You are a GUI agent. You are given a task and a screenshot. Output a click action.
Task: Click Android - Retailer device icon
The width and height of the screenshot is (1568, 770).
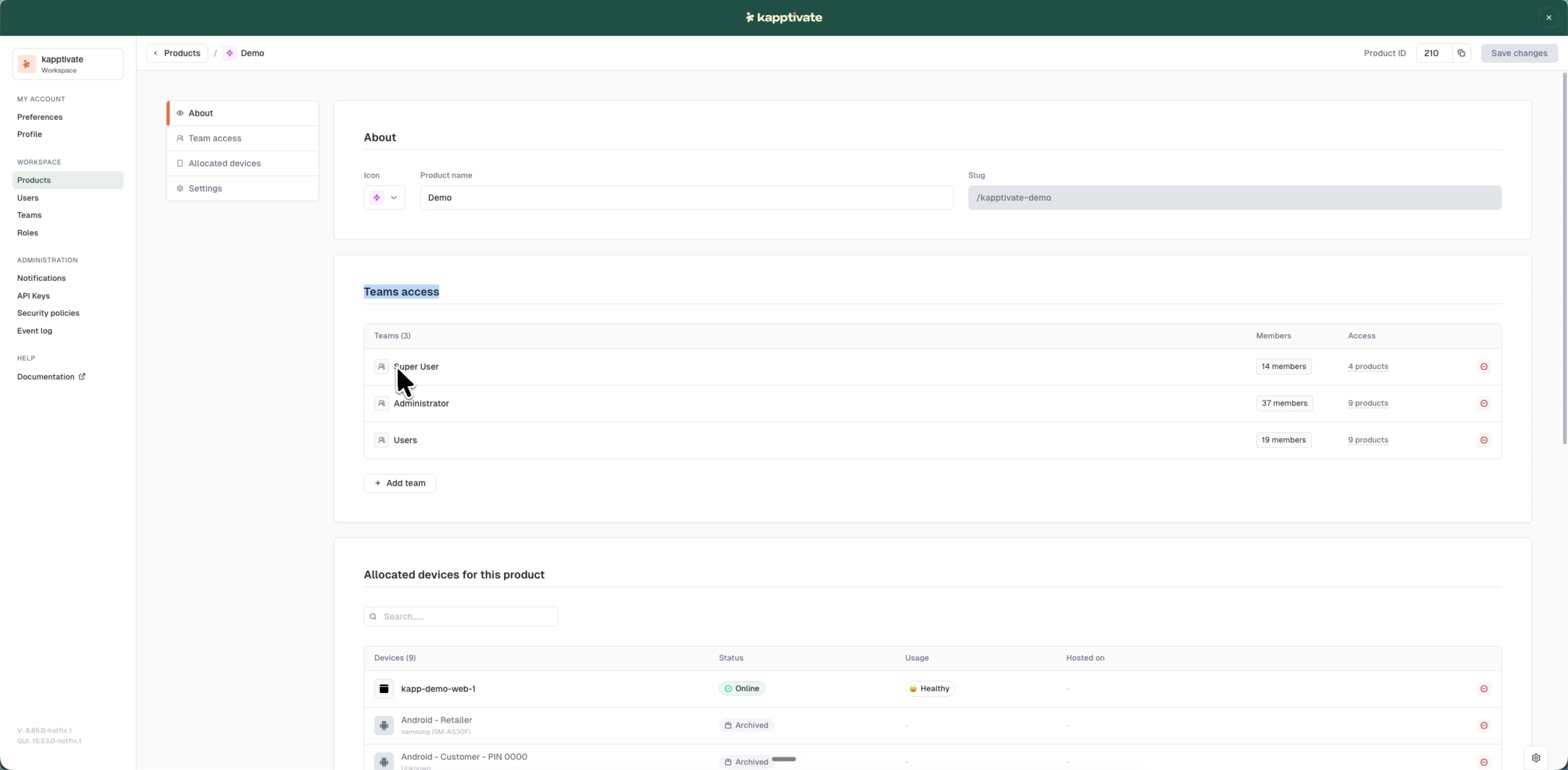pos(384,725)
